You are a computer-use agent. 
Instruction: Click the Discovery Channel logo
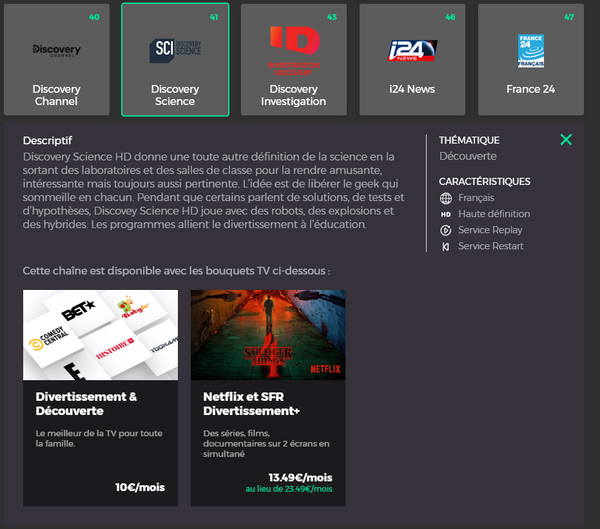pyautogui.click(x=56, y=49)
